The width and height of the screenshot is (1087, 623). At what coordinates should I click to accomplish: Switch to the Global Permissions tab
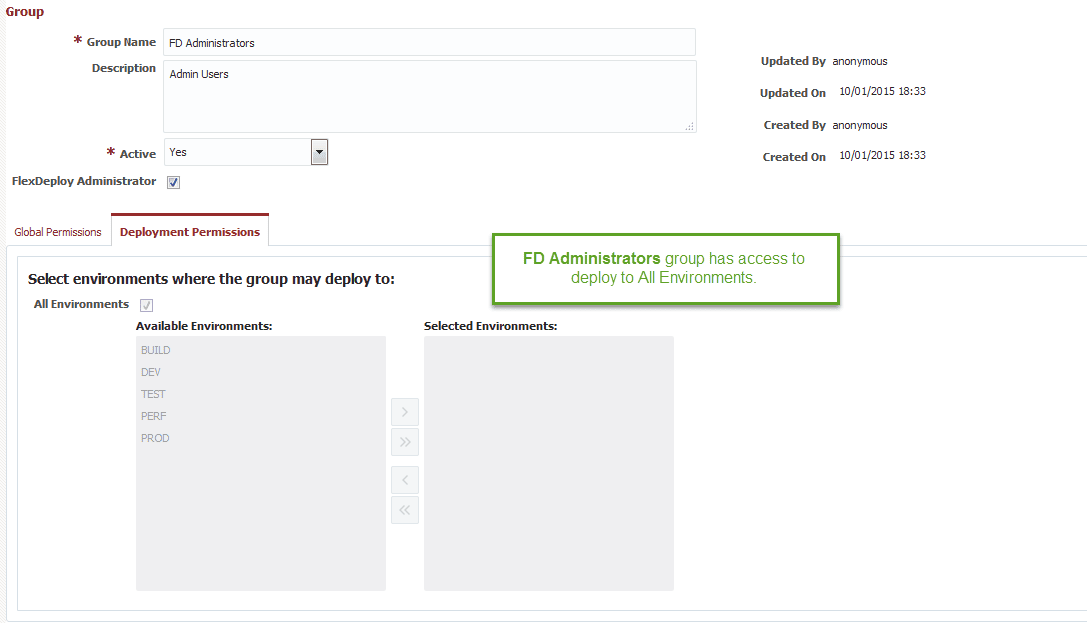coord(58,232)
